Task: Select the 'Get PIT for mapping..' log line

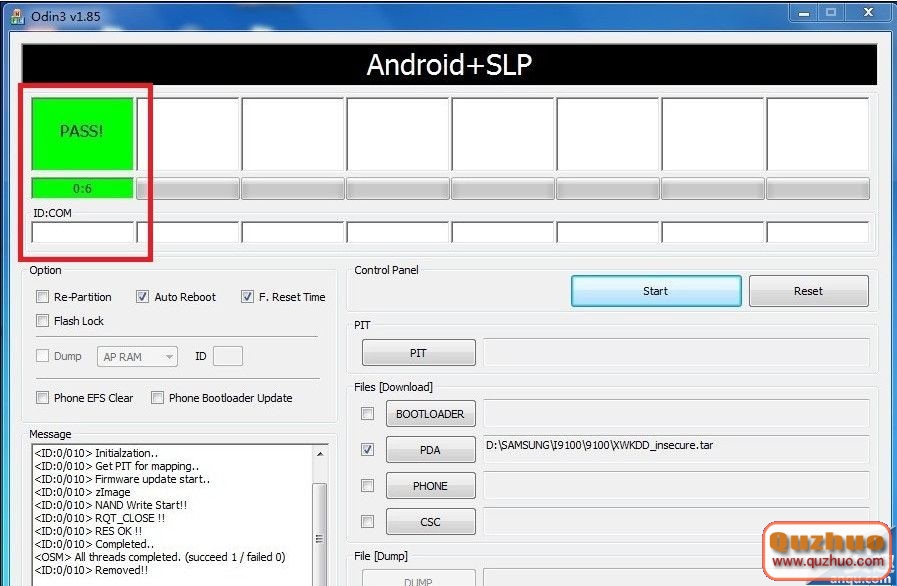Action: pyautogui.click(x=117, y=466)
